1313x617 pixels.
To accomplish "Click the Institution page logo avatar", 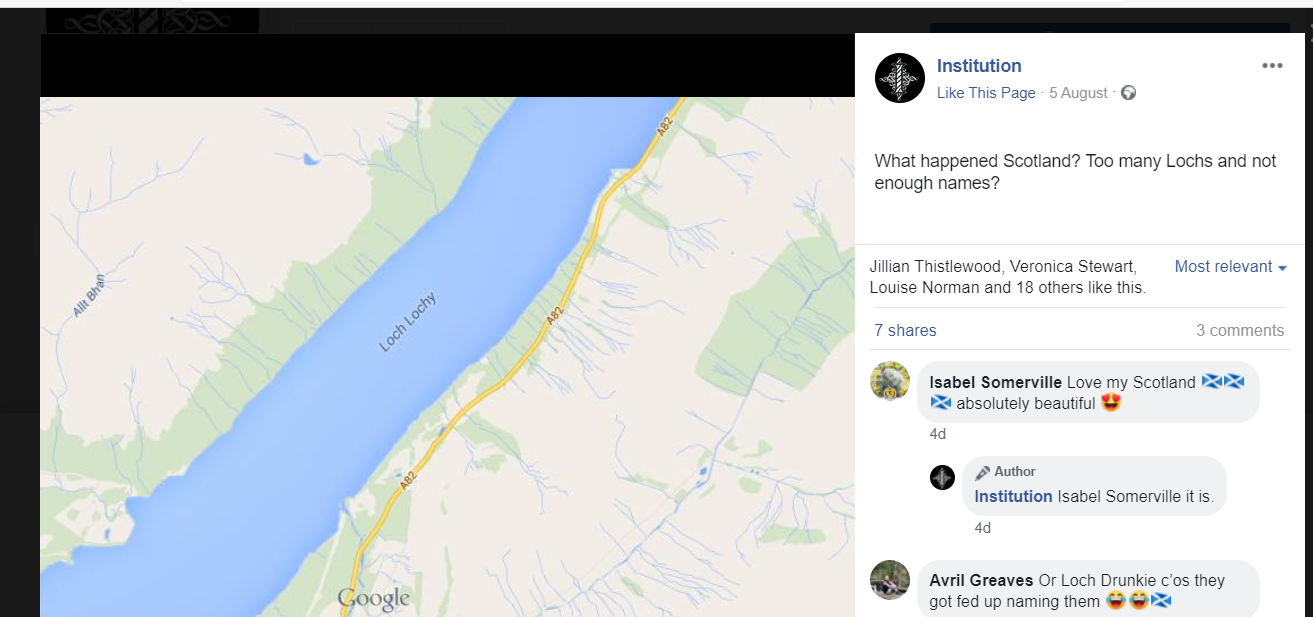I will pos(900,78).
